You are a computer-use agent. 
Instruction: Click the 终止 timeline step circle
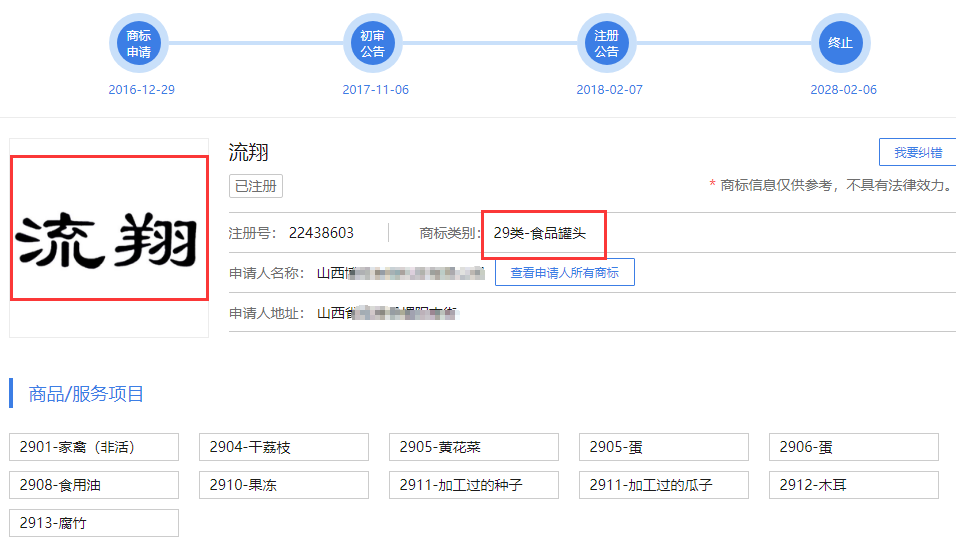click(x=840, y=43)
